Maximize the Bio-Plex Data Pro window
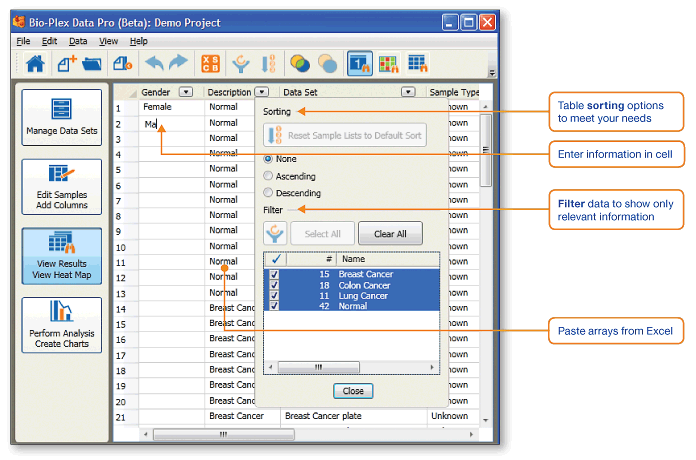Image resolution: width=696 pixels, height=460 pixels. [x=469, y=22]
